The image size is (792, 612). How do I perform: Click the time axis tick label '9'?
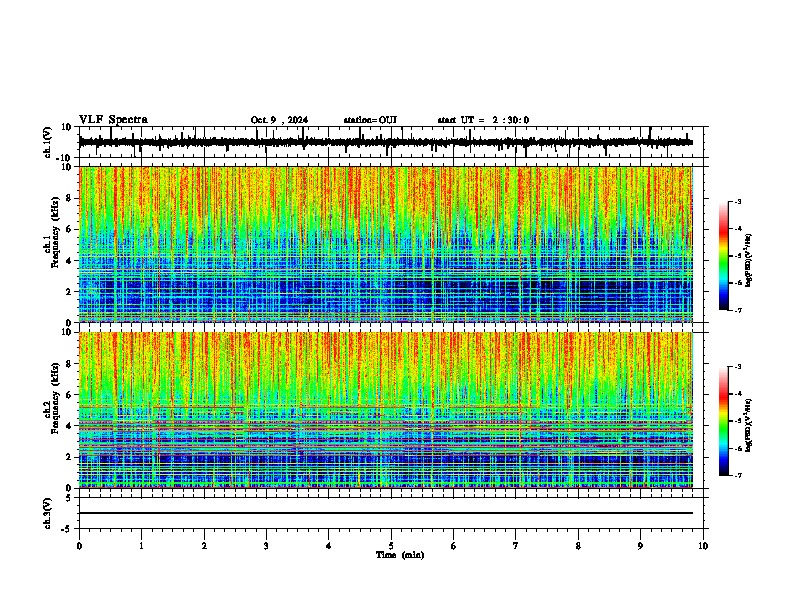click(640, 546)
